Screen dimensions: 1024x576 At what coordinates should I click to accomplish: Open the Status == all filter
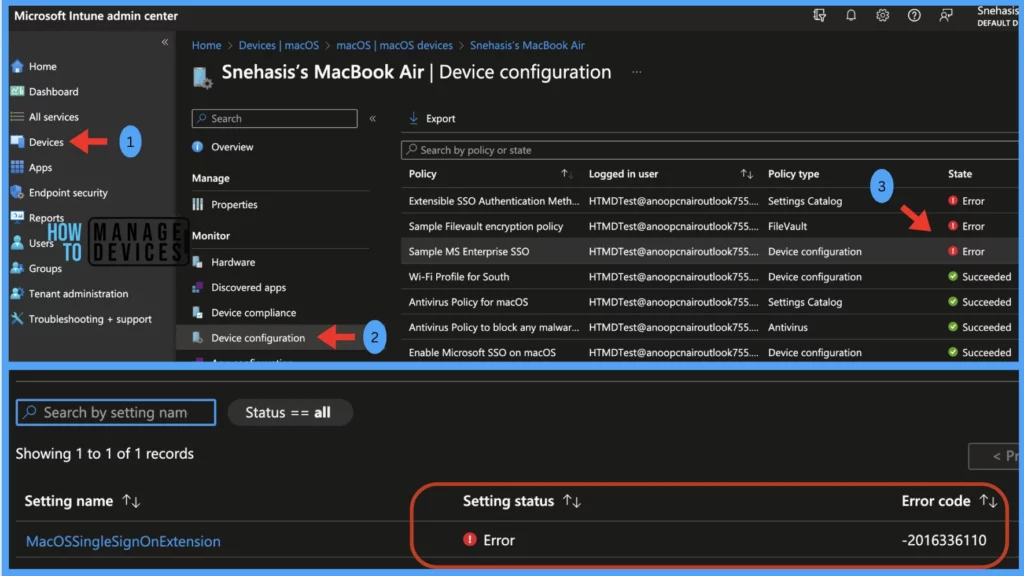(x=289, y=412)
